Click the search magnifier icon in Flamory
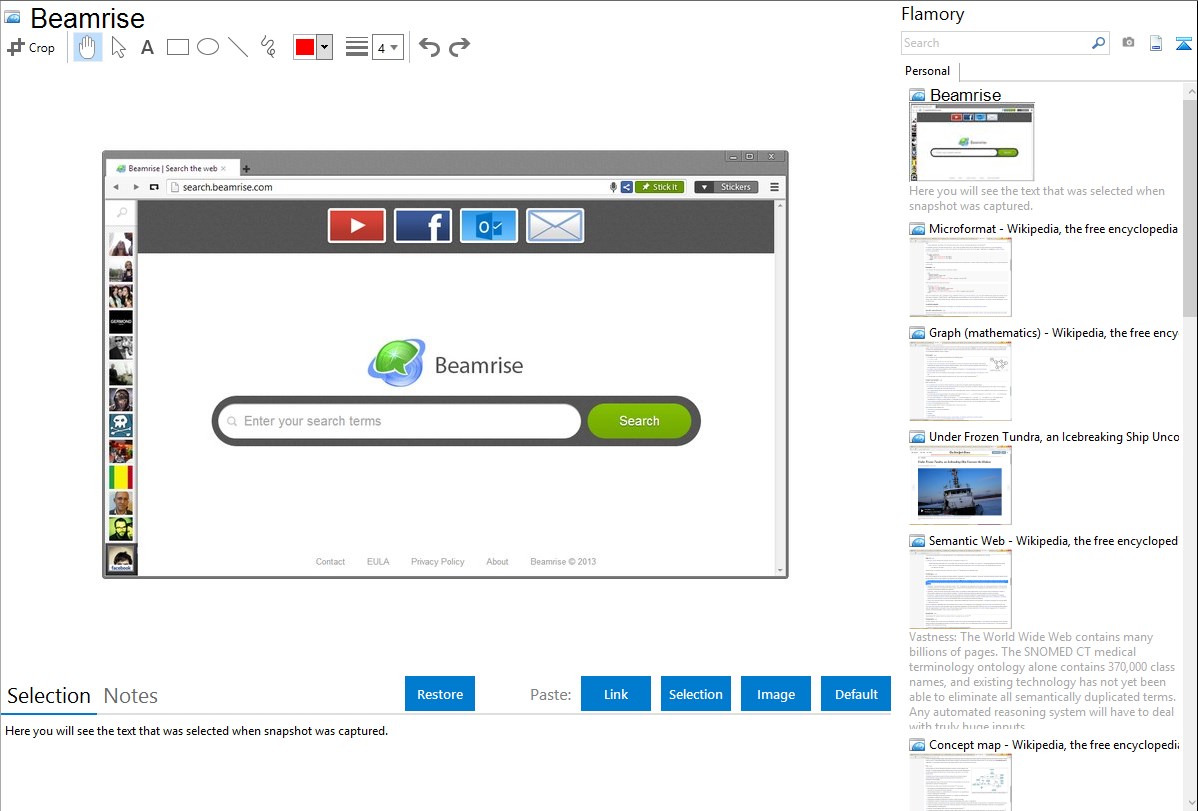Screen dimensions: 1198x811 [x=1099, y=43]
